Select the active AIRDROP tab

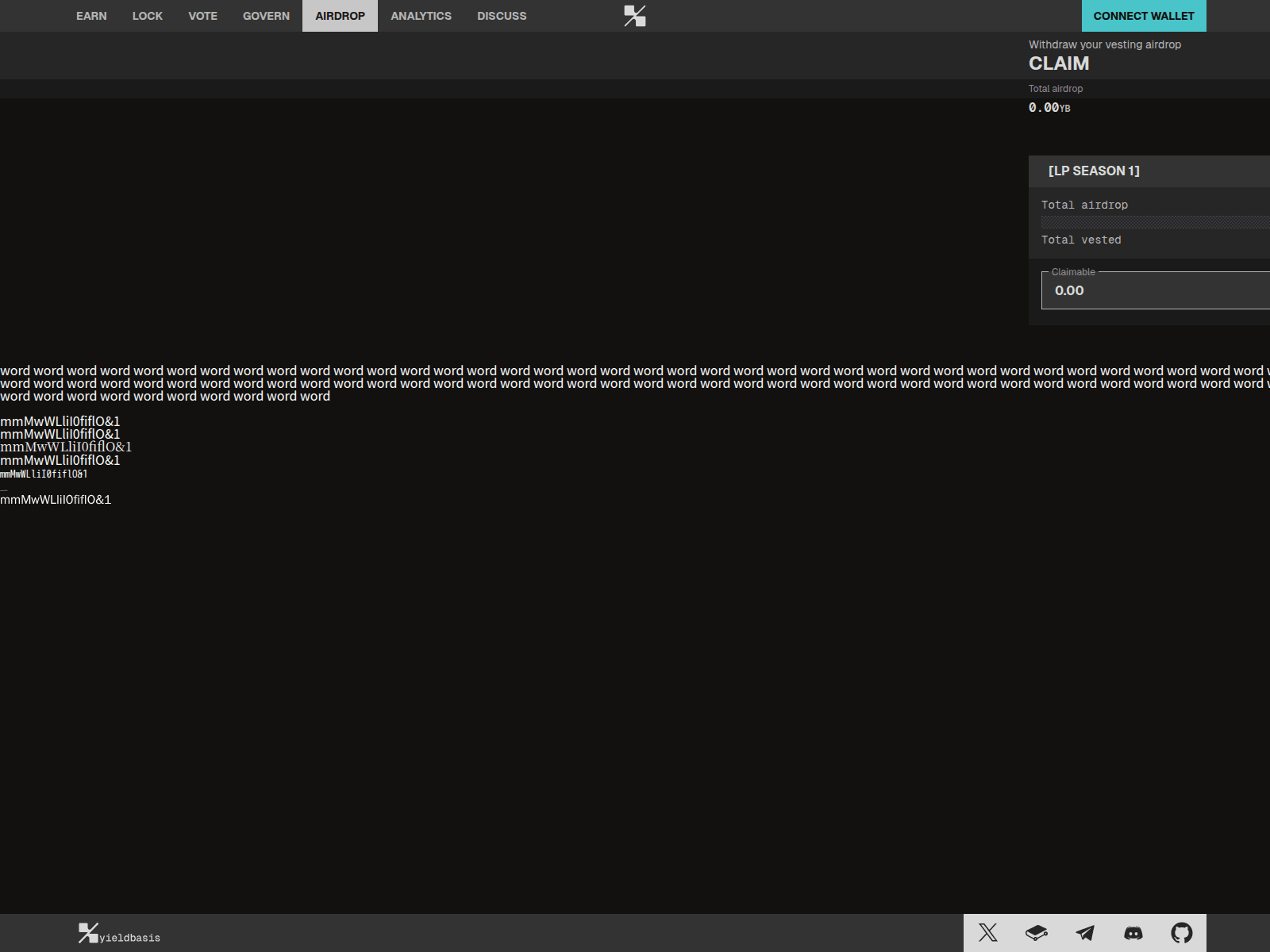click(340, 16)
